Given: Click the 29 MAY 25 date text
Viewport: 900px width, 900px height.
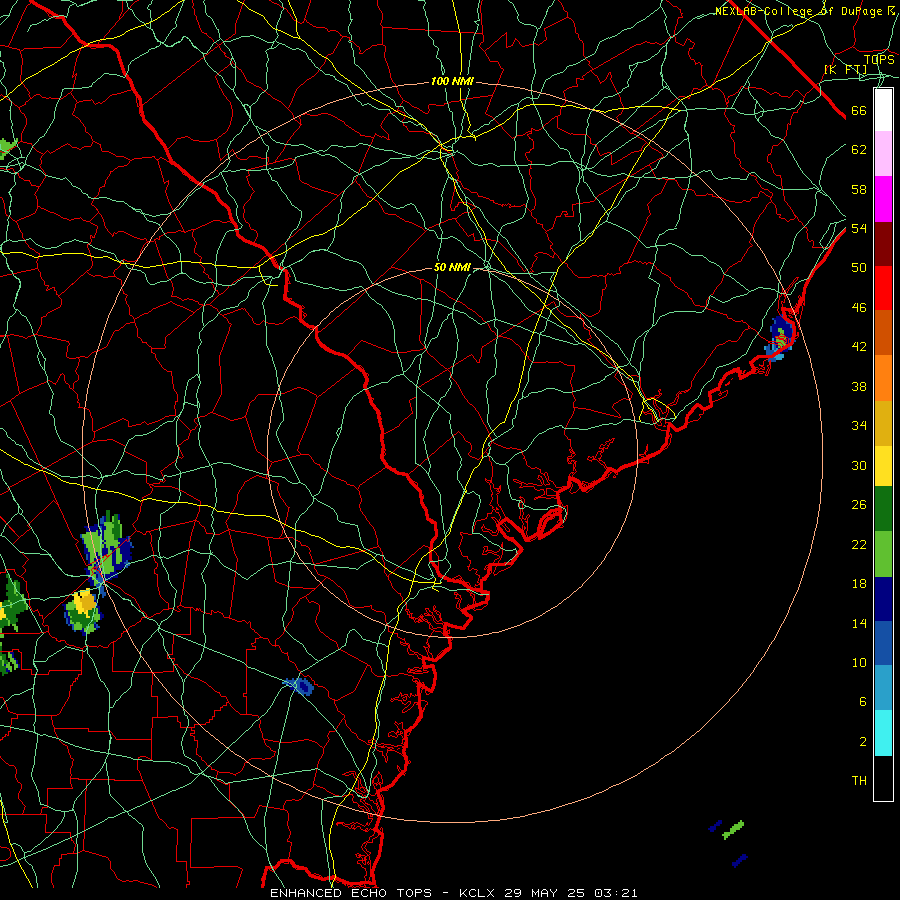Looking at the screenshot, I should coord(544,893).
